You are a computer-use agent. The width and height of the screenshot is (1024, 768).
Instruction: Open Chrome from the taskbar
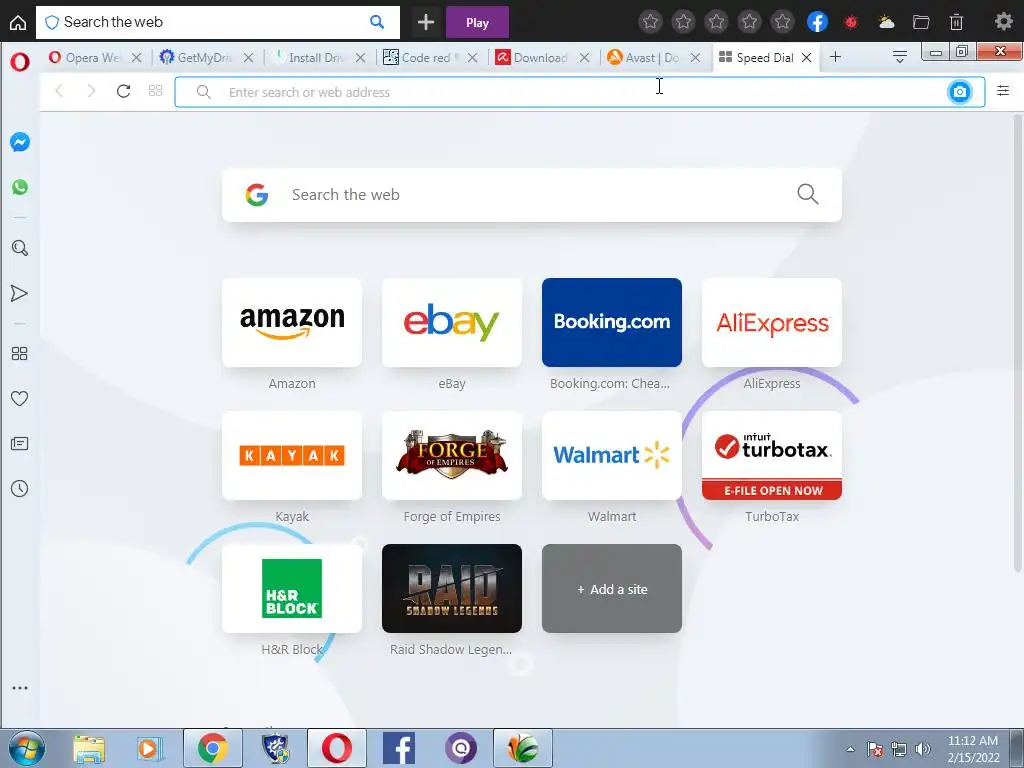(213, 748)
